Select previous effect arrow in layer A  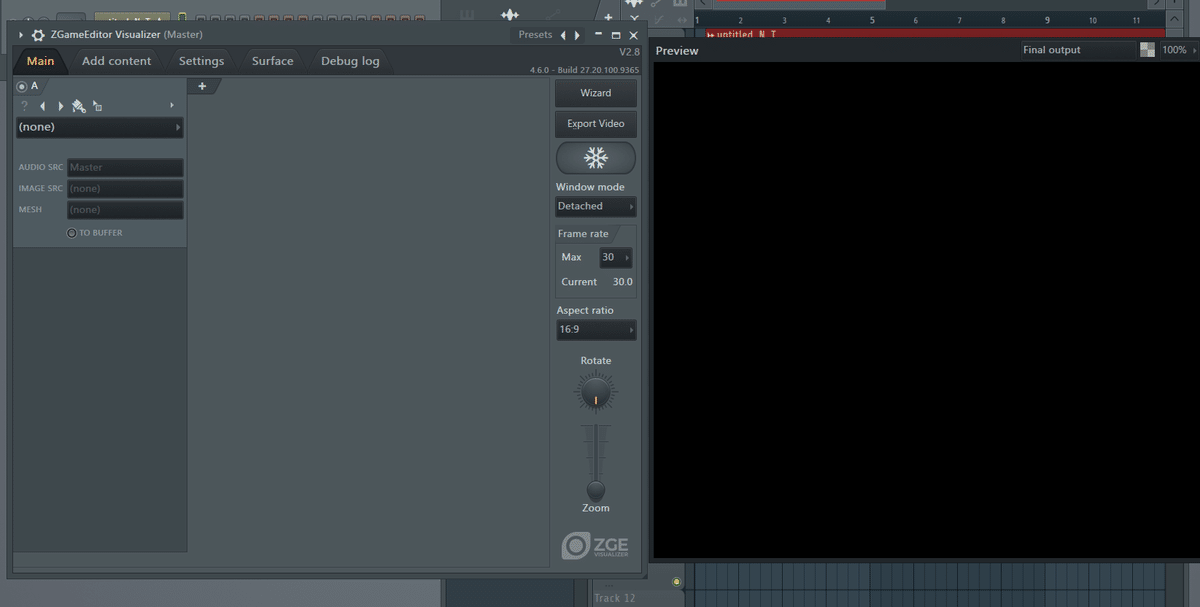42,106
